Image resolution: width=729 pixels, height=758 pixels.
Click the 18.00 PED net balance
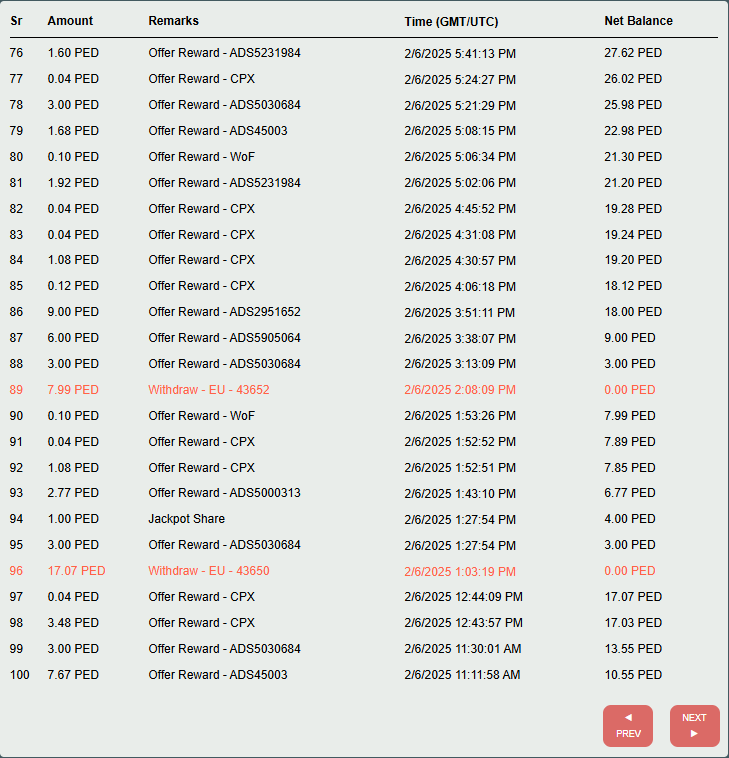coord(633,312)
